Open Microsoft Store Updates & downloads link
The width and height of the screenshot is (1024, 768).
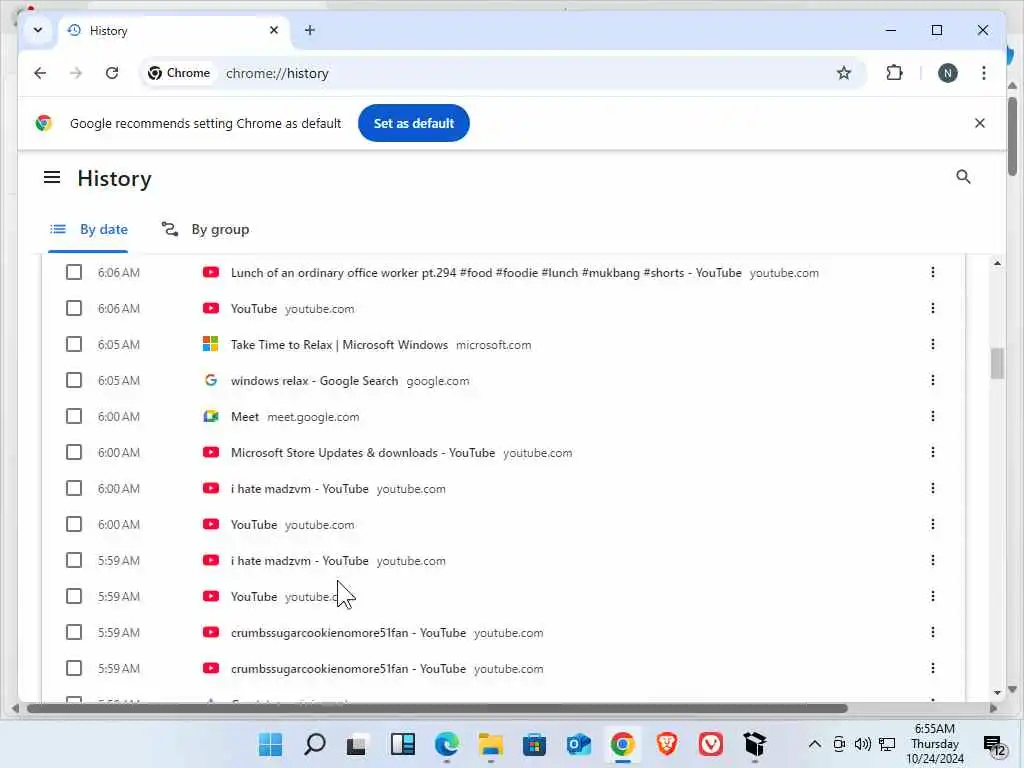point(362,453)
